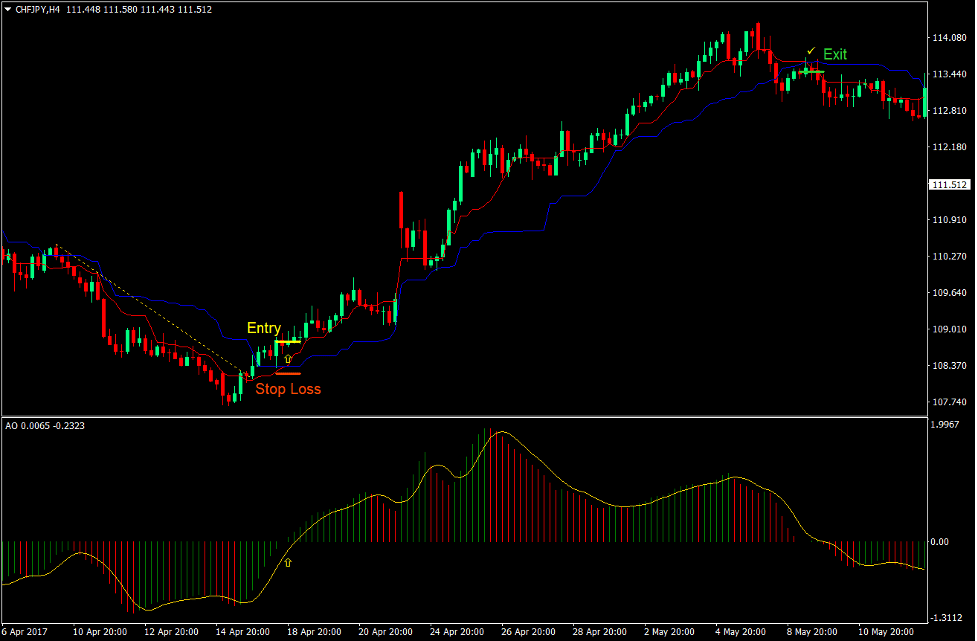This screenshot has width=977, height=641.
Task: Click the CHFJPY,H4 symbol title
Action: (x=39, y=9)
